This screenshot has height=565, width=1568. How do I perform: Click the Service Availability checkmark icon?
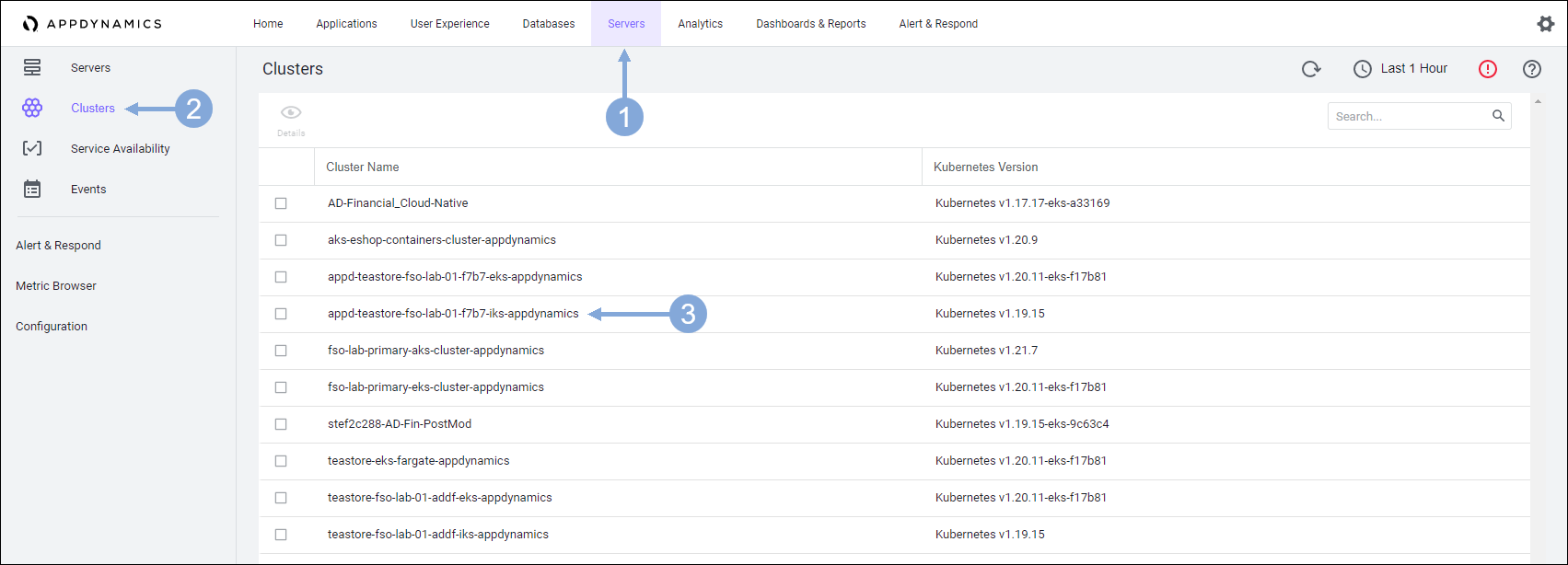(x=32, y=149)
